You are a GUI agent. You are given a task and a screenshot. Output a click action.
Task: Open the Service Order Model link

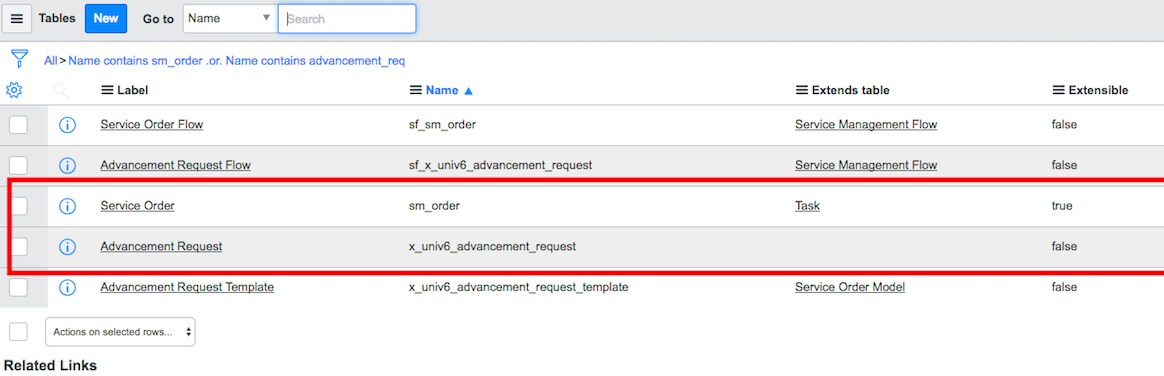click(x=850, y=287)
